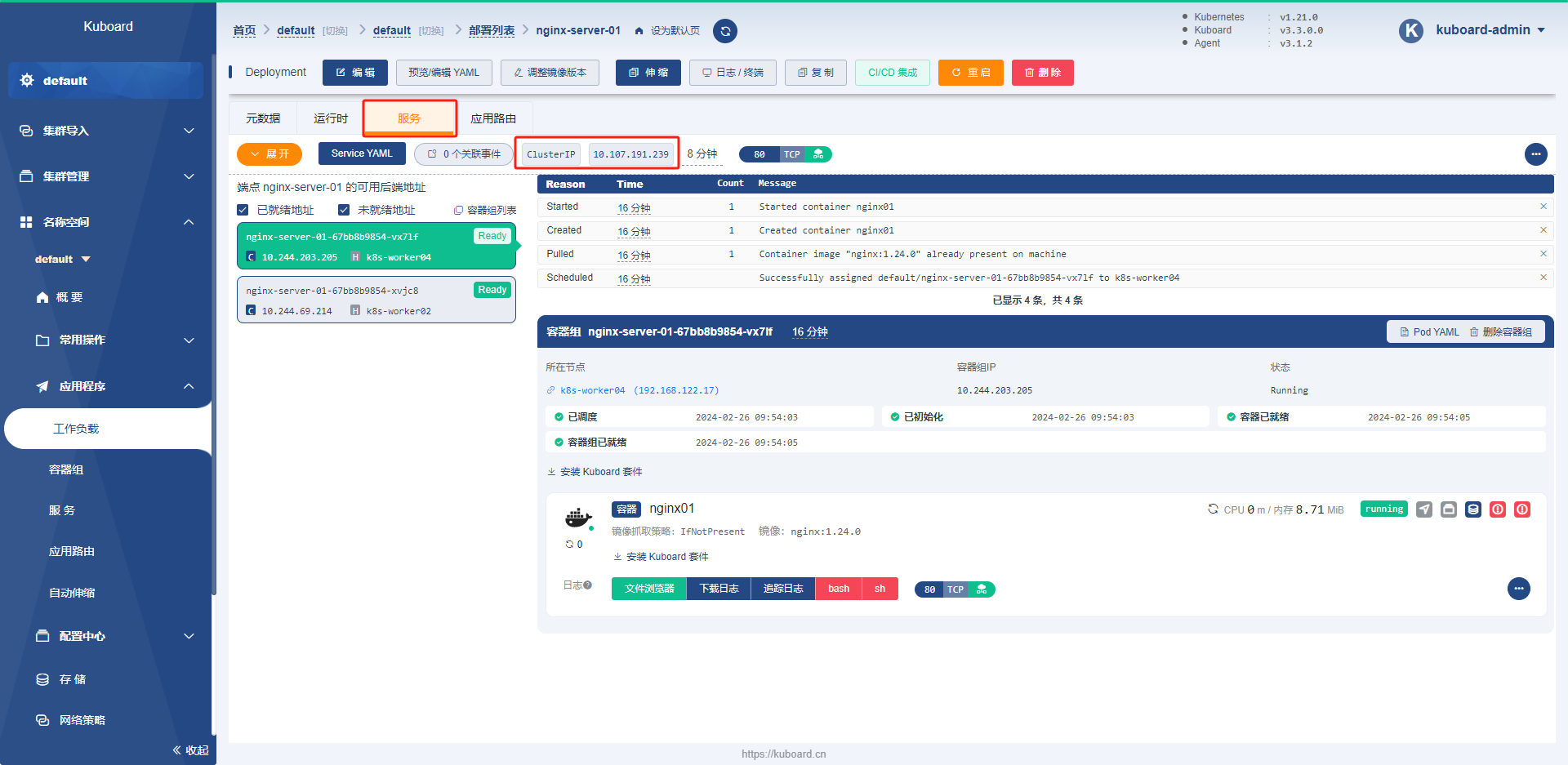Open Service YAML
Screen dimensions: 1568x765
[362, 153]
